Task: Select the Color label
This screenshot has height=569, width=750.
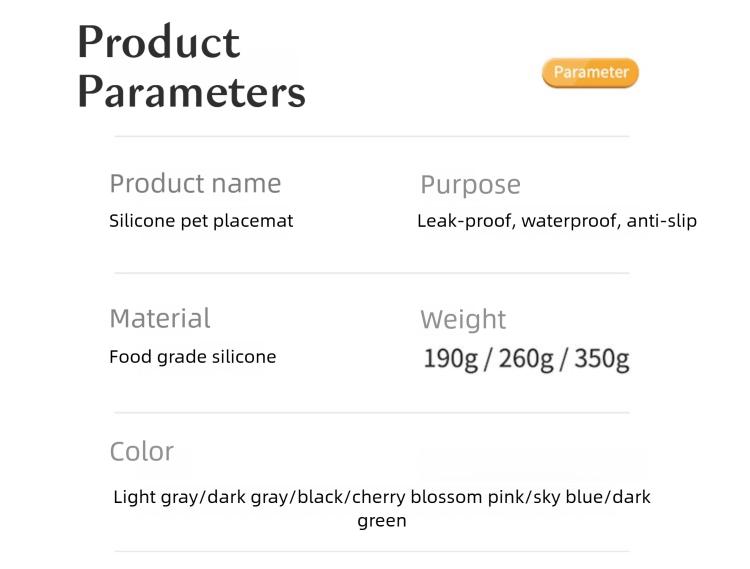Action: pyautogui.click(x=141, y=452)
